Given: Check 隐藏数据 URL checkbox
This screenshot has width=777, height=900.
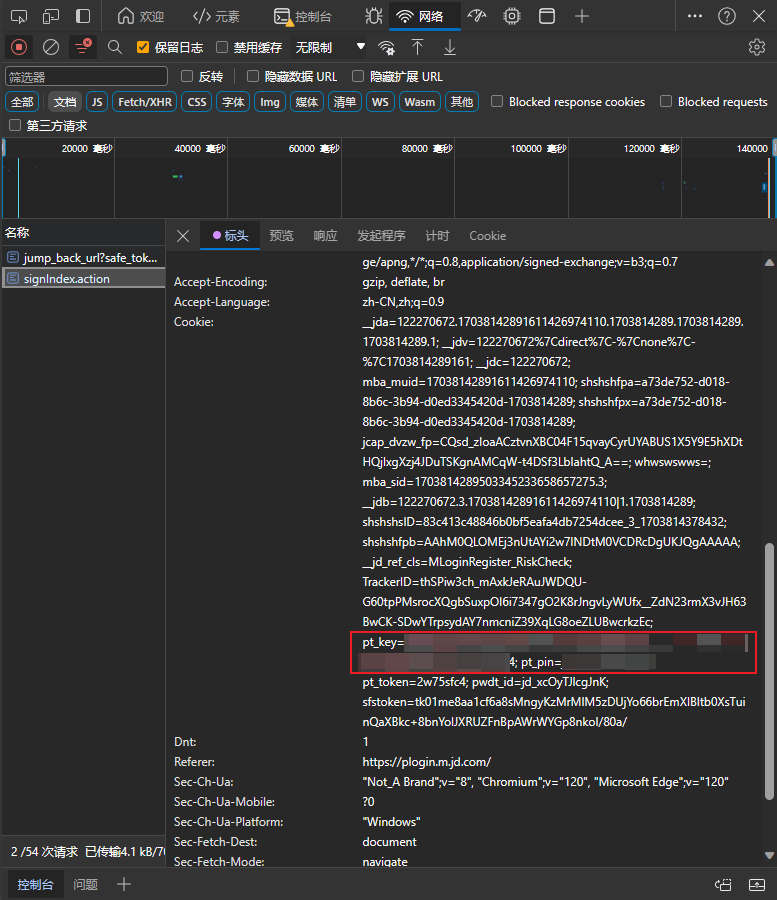Looking at the screenshot, I should (252, 76).
